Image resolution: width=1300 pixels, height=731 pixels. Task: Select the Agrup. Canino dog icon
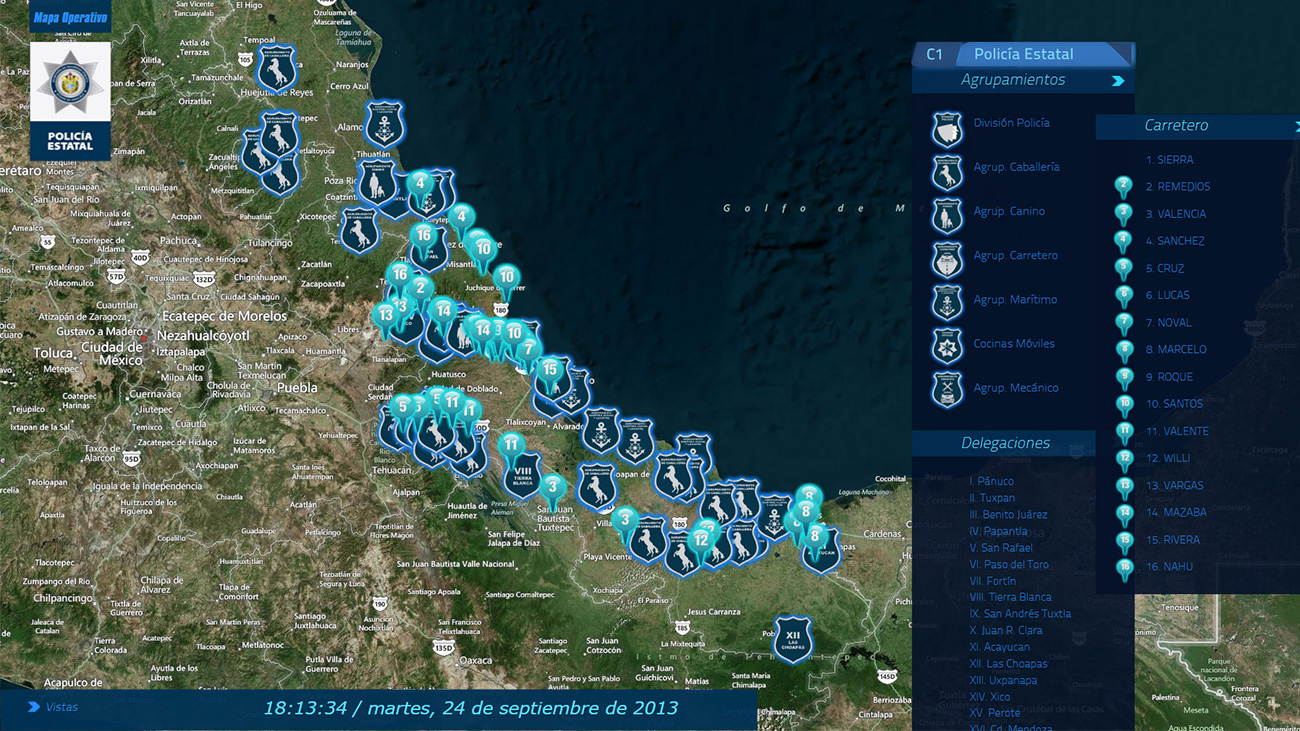pos(947,217)
